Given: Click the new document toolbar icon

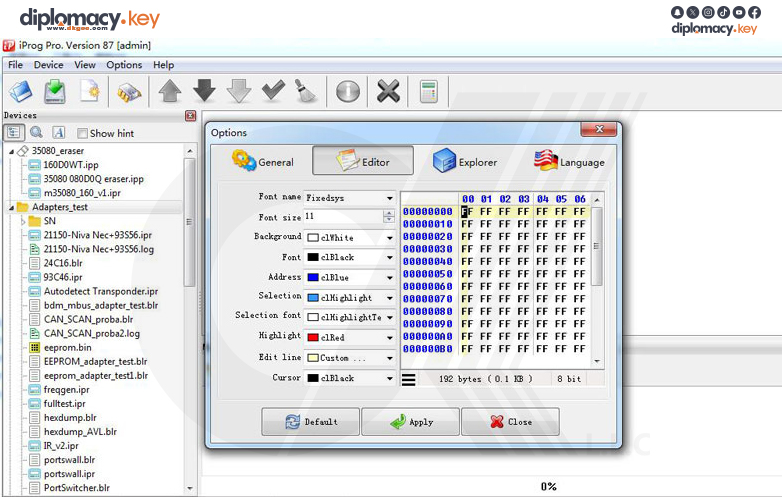Looking at the screenshot, I should [x=90, y=92].
